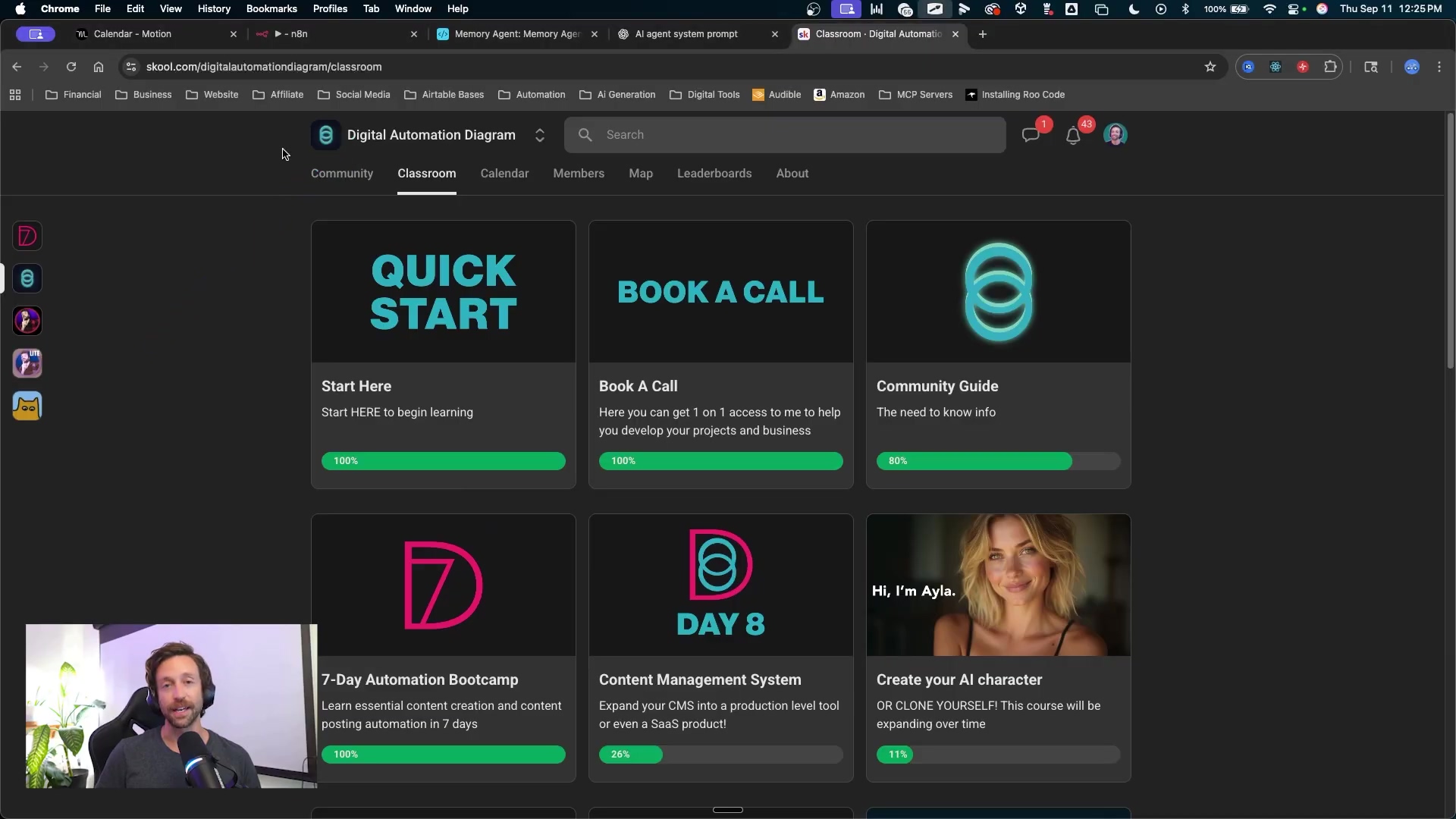Open chat messages bubble icon
This screenshot has width=1456, height=819.
[1030, 136]
